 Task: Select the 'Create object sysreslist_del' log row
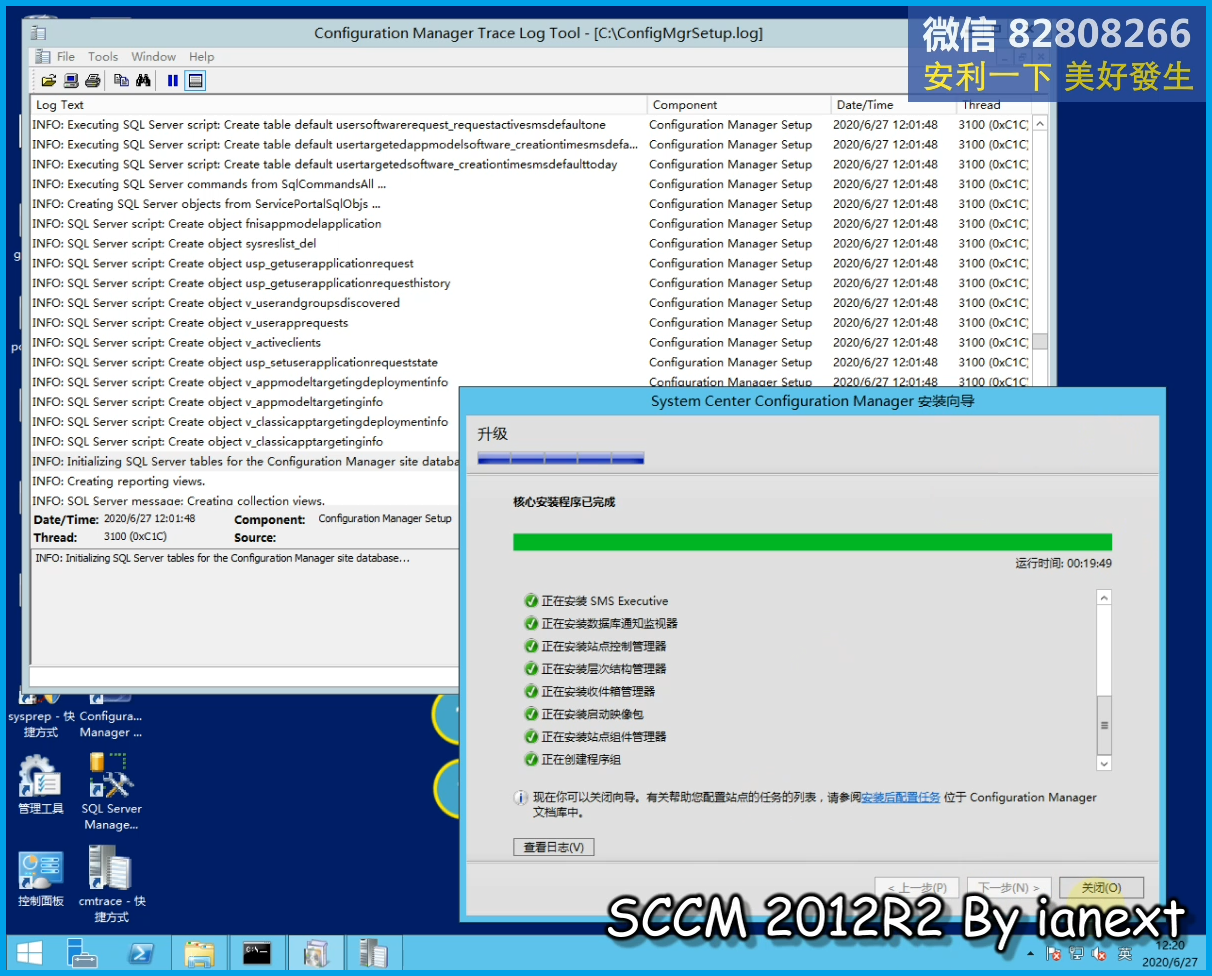coord(530,244)
